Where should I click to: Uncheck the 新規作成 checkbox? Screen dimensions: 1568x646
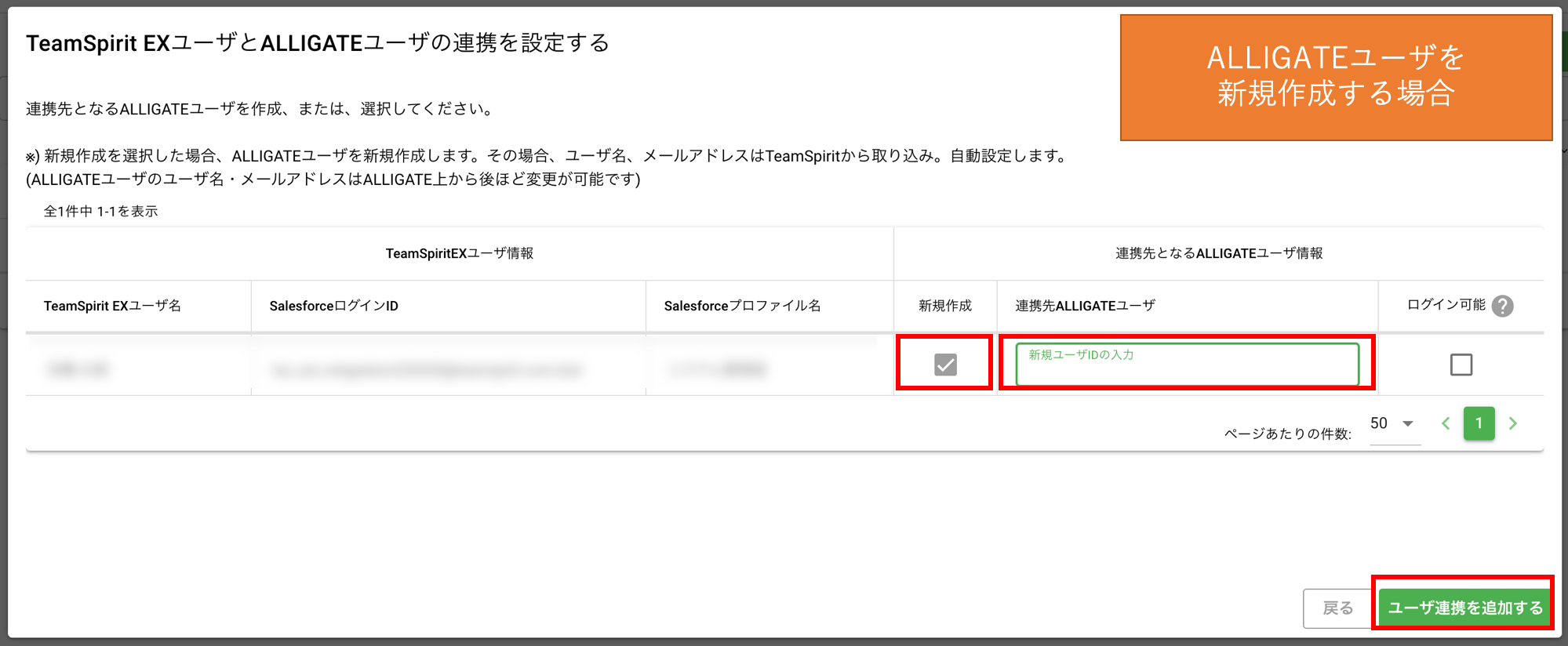(945, 365)
